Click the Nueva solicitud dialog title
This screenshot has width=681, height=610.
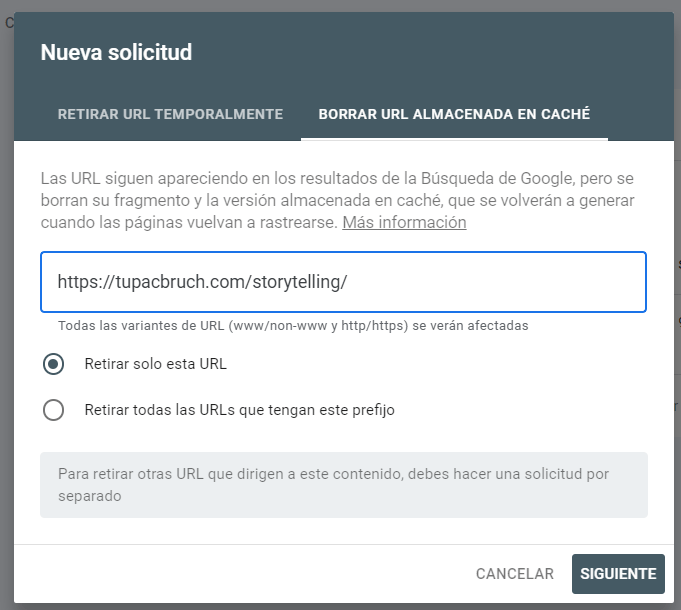(x=116, y=52)
